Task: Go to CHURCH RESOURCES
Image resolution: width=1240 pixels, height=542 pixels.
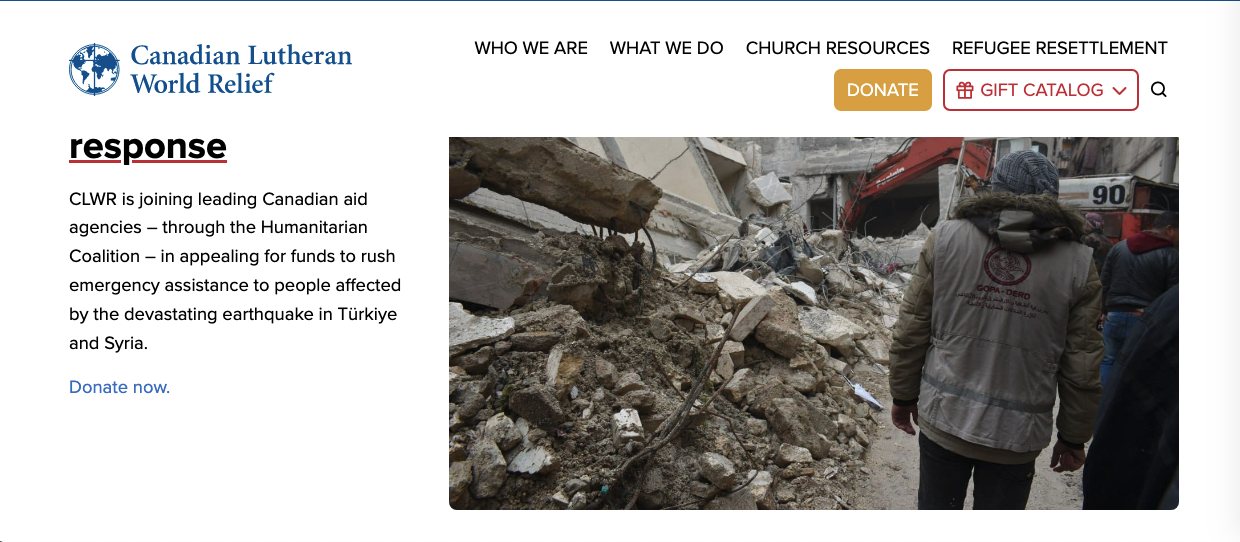Action: 838,48
